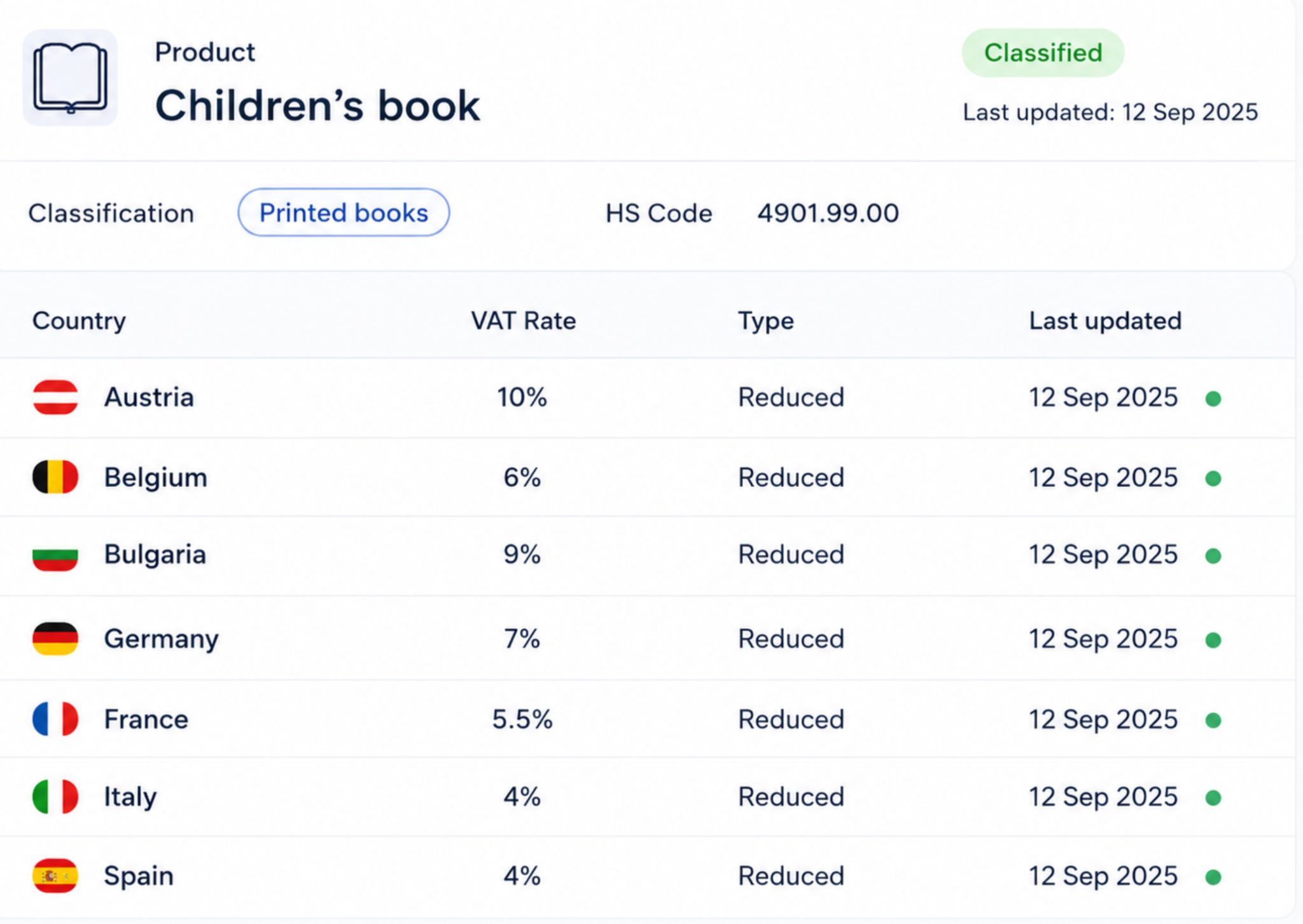This screenshot has width=1303, height=924.
Task: Click the green status dot in Spain row
Action: [x=1213, y=877]
